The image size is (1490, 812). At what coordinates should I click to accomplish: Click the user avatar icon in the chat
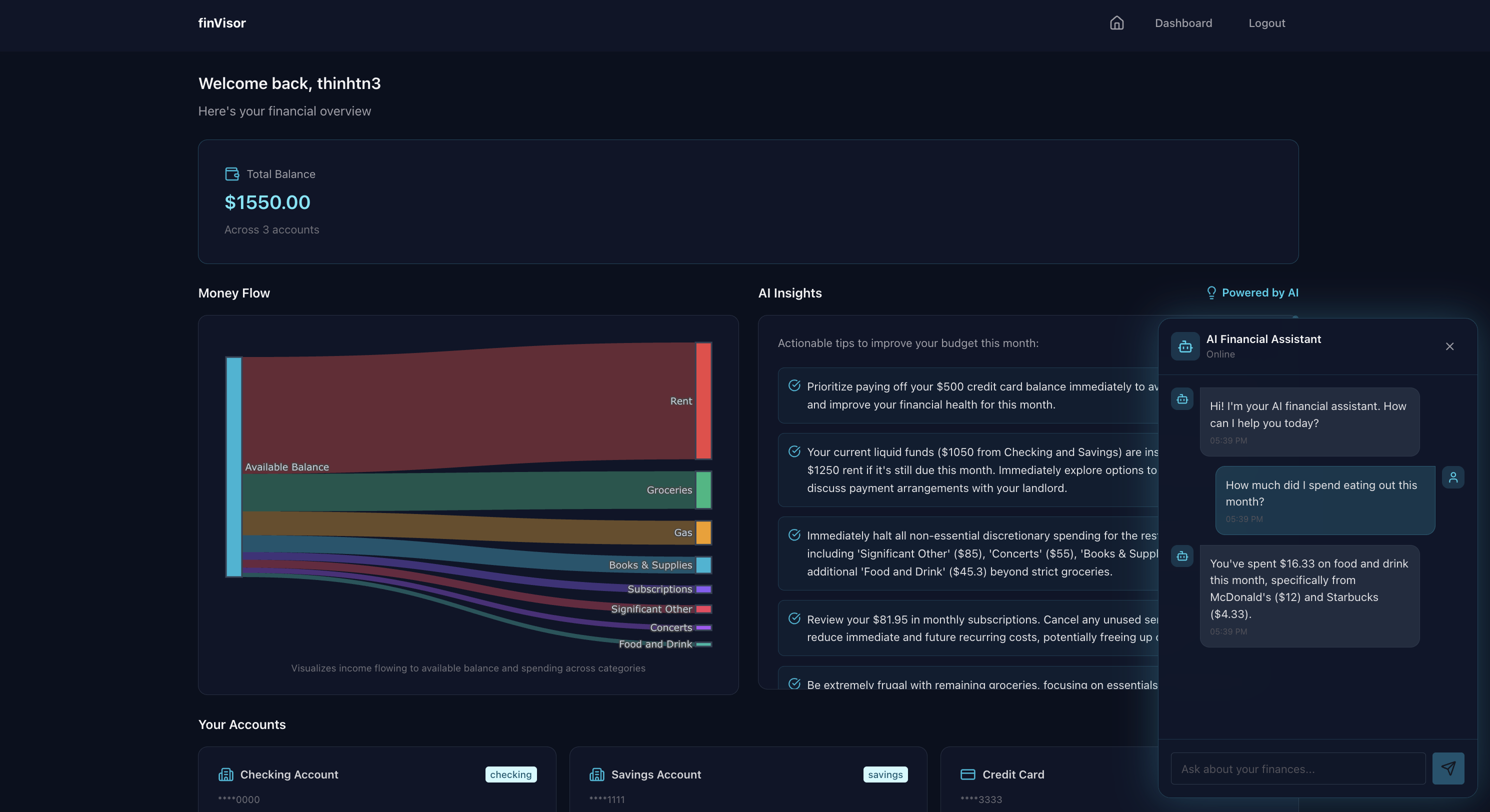(1452, 477)
